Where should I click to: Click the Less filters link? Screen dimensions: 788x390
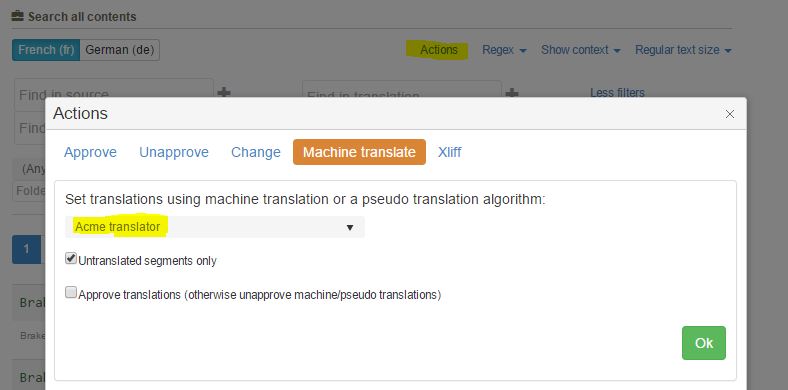click(617, 93)
